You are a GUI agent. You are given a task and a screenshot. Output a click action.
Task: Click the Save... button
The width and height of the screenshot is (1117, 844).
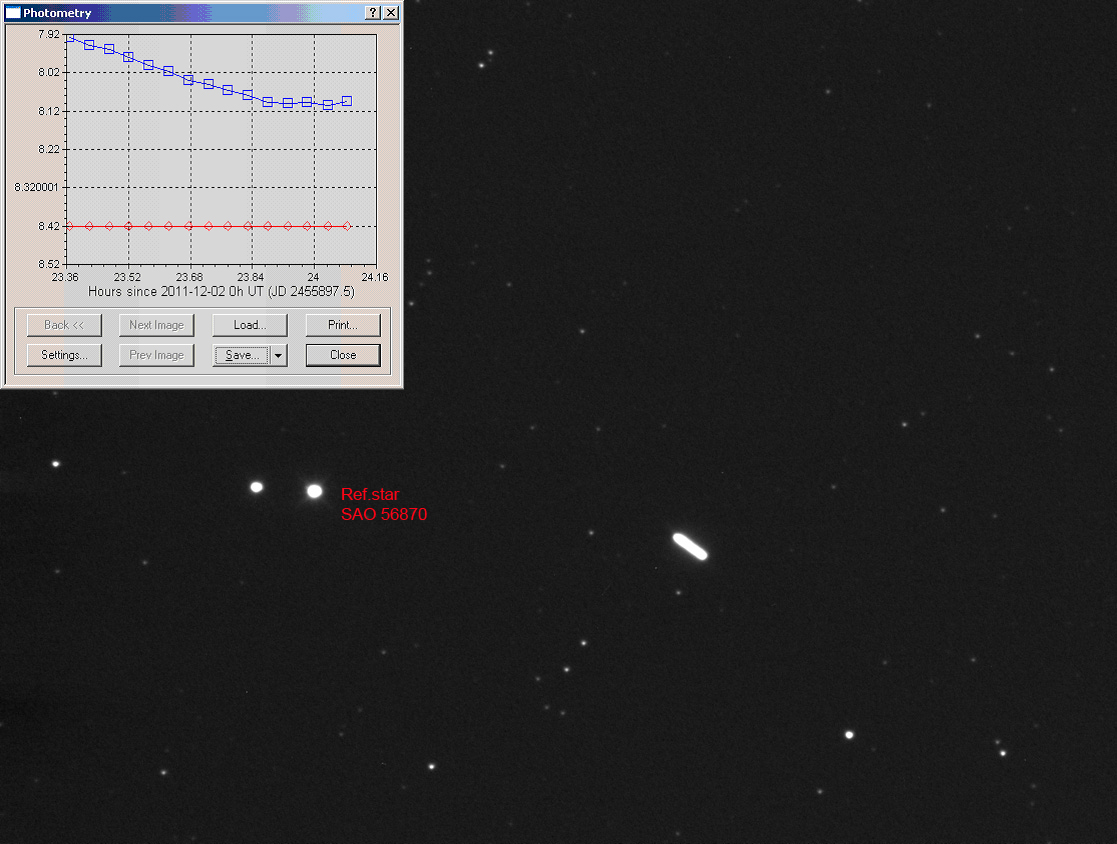[x=241, y=355]
